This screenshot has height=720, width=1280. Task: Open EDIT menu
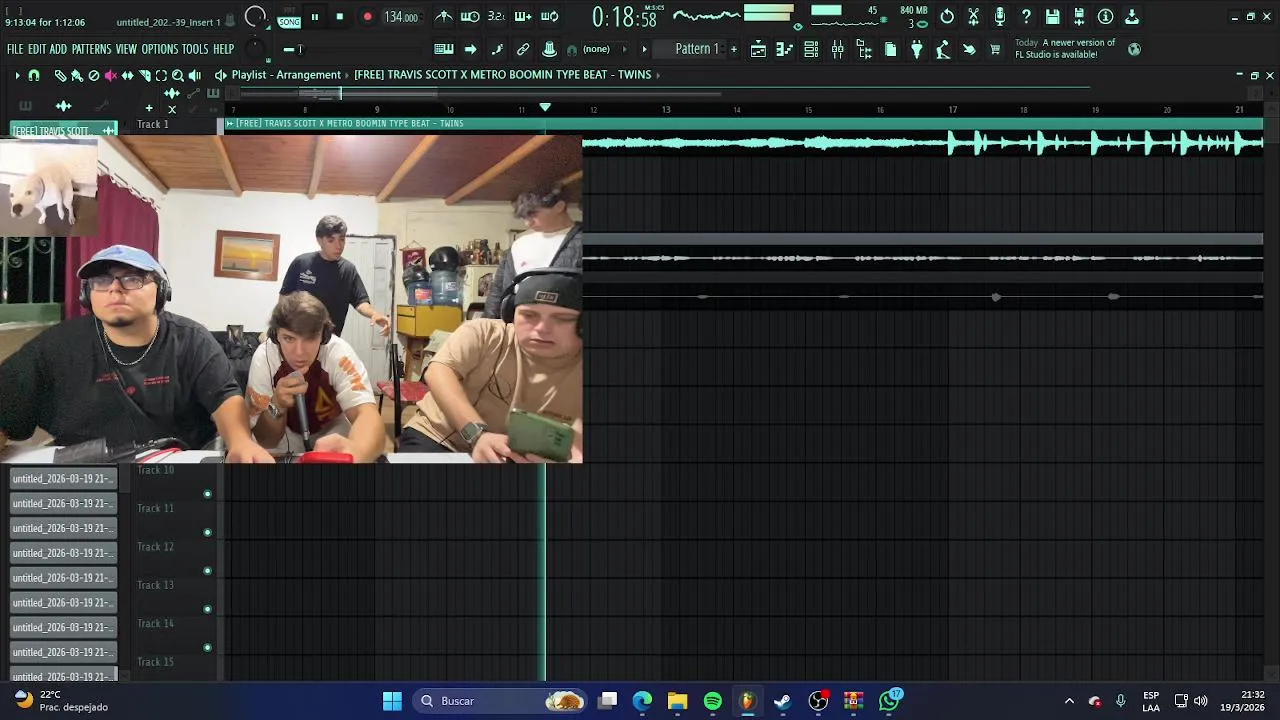pos(37,49)
